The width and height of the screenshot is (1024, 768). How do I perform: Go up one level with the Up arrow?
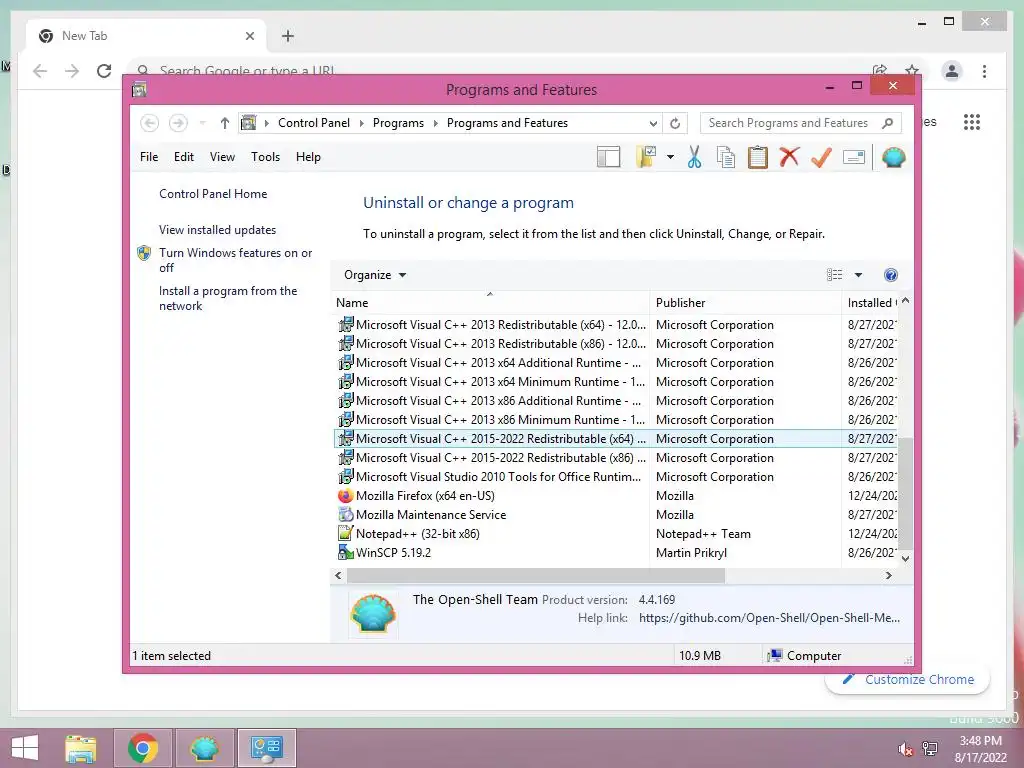coord(225,123)
